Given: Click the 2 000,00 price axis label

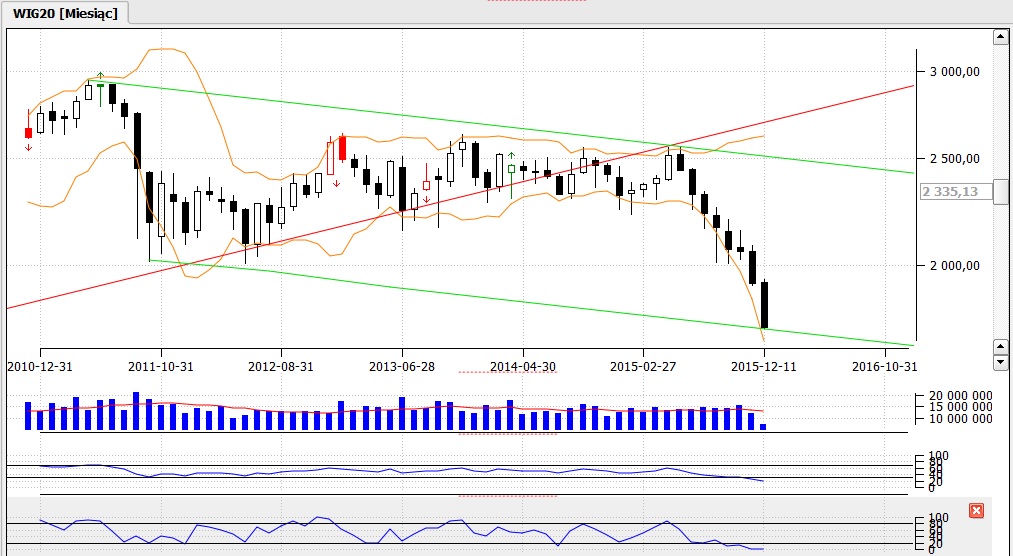Looking at the screenshot, I should [954, 265].
